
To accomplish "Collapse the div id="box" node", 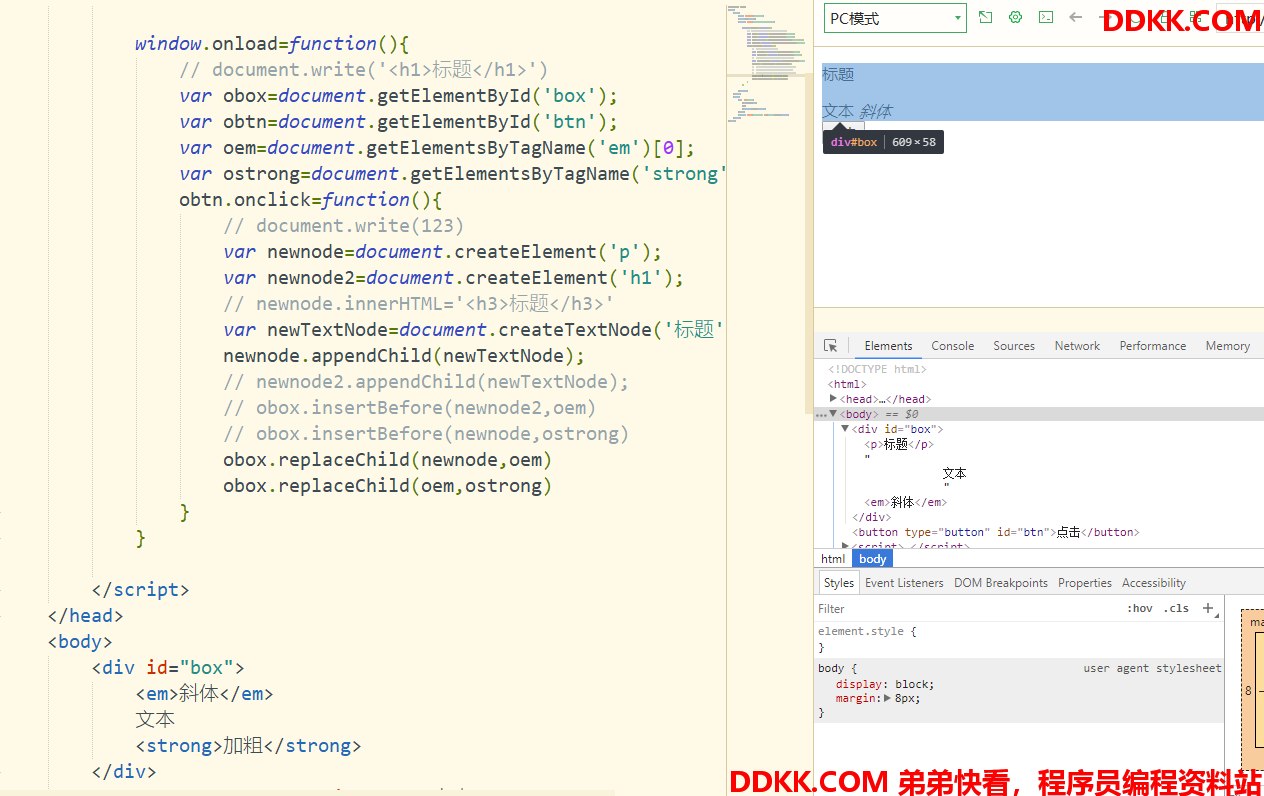I will (845, 429).
